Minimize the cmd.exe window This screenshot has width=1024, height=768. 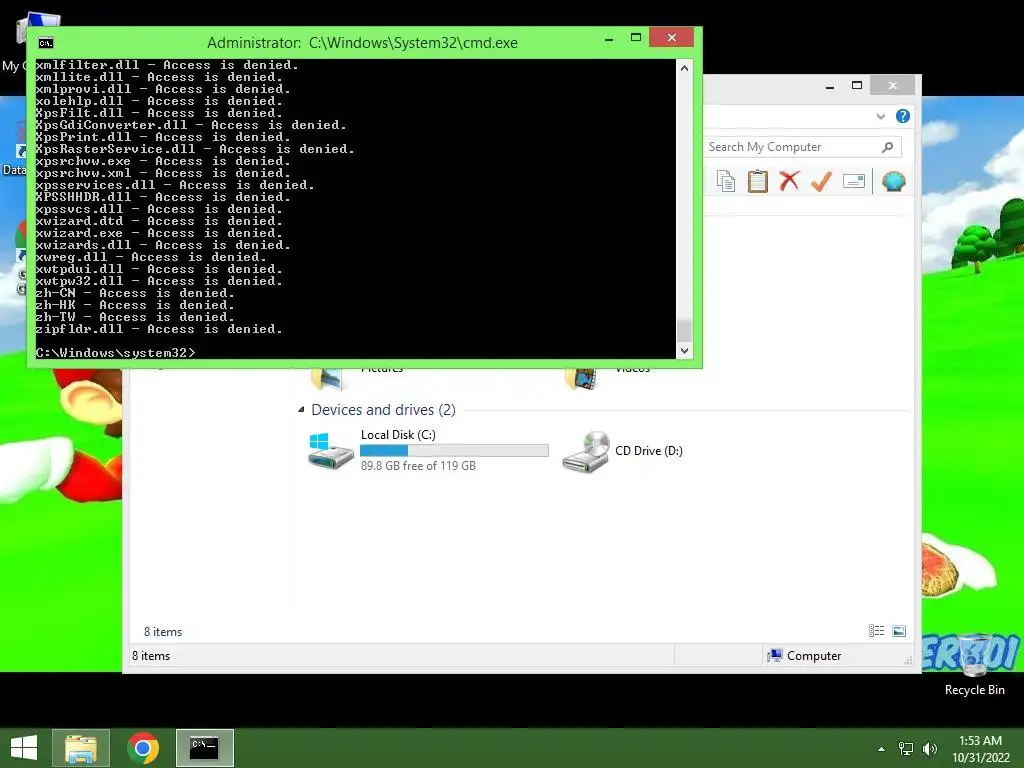609,38
